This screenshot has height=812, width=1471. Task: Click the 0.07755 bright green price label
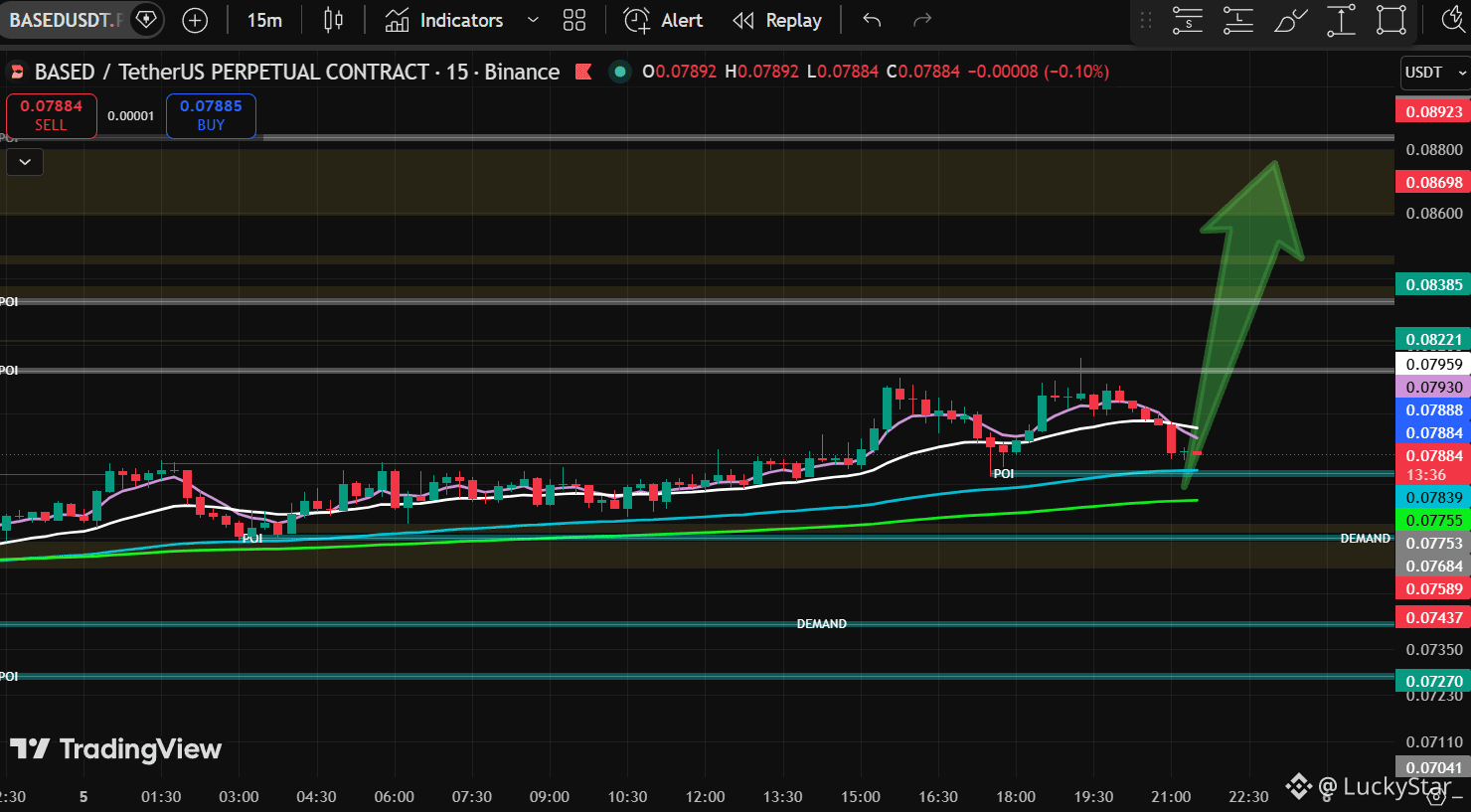(1434, 520)
